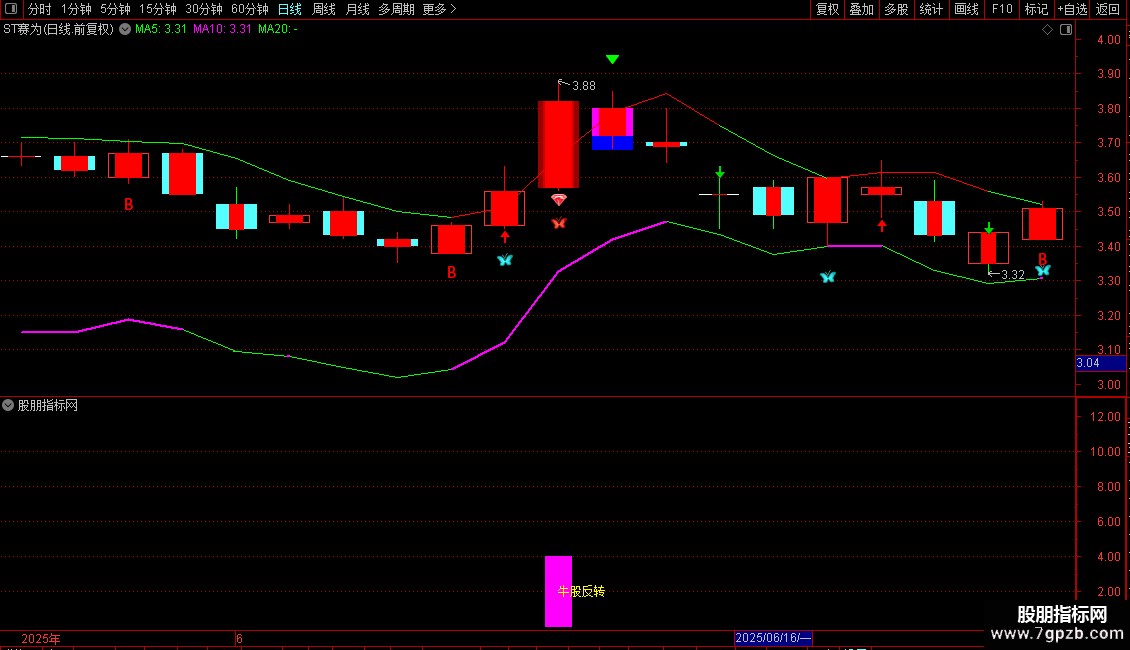
Task: Switch to 分时 intraday view
Action: pos(40,9)
